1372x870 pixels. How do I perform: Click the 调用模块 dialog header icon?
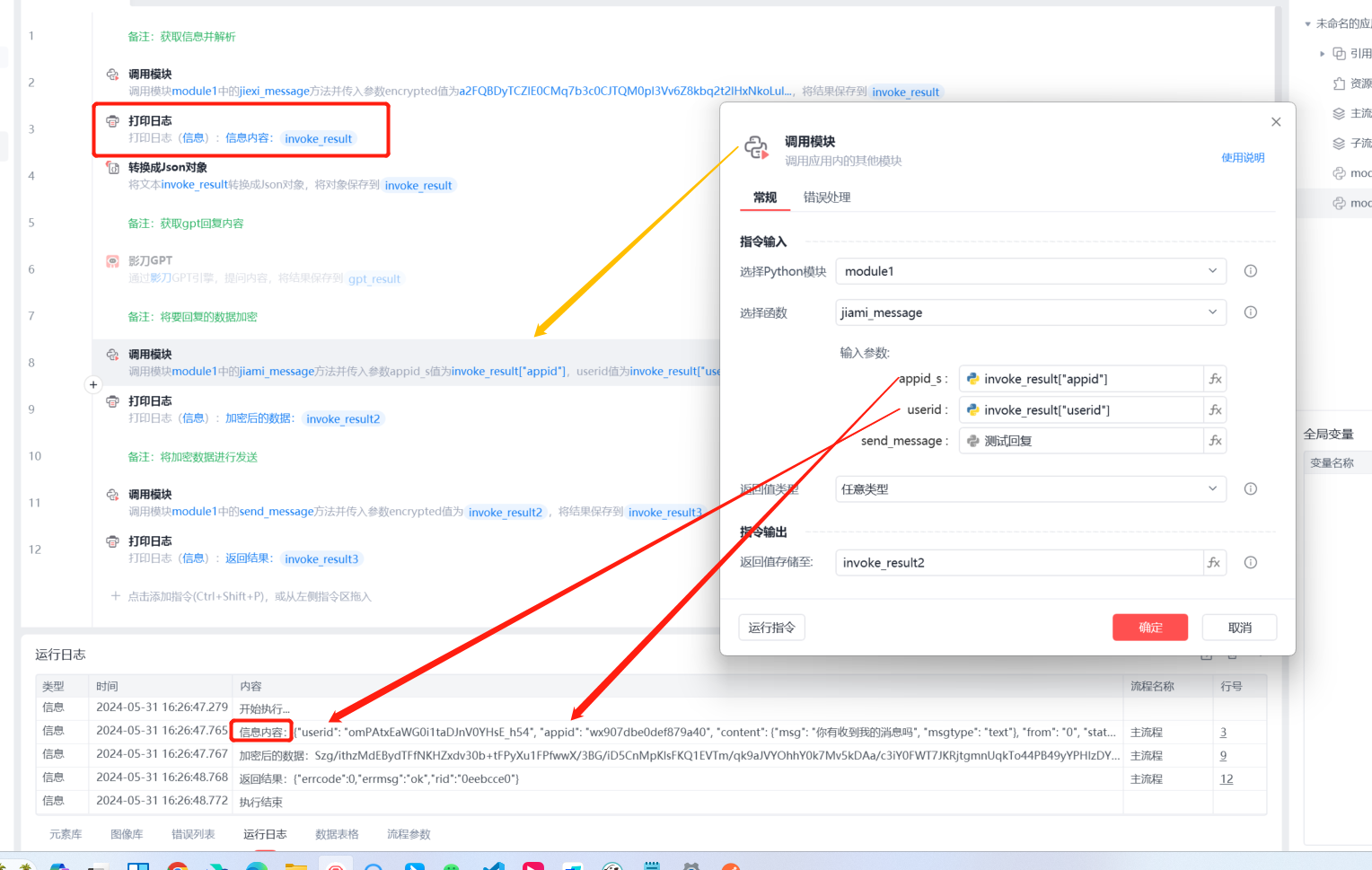pyautogui.click(x=757, y=148)
